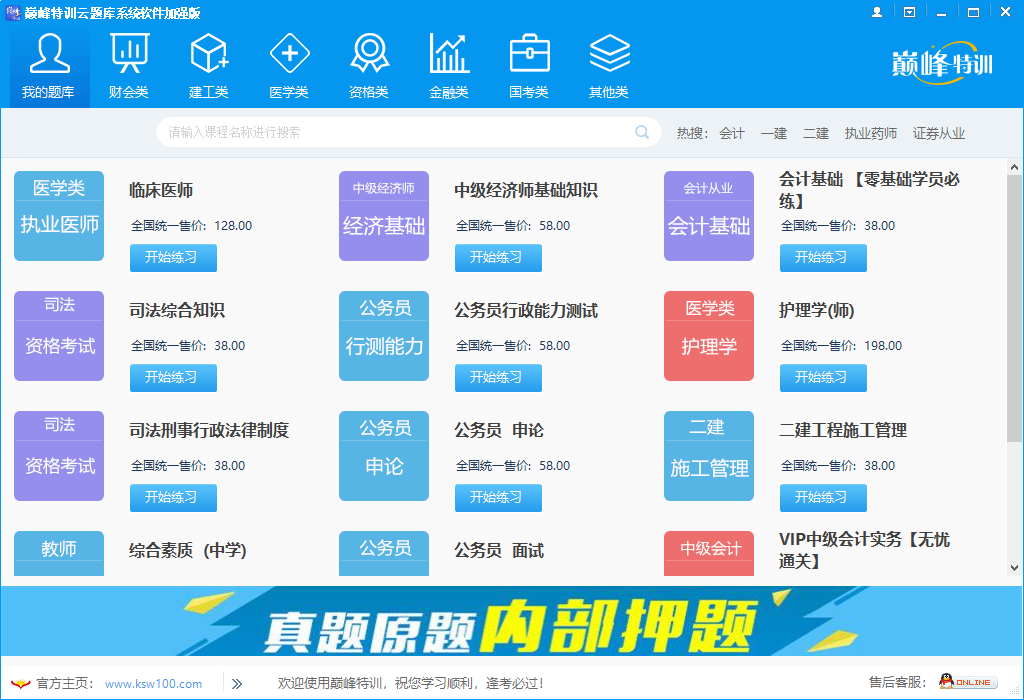
Task: Start practice for 二建工程施工管理
Action: tap(823, 498)
